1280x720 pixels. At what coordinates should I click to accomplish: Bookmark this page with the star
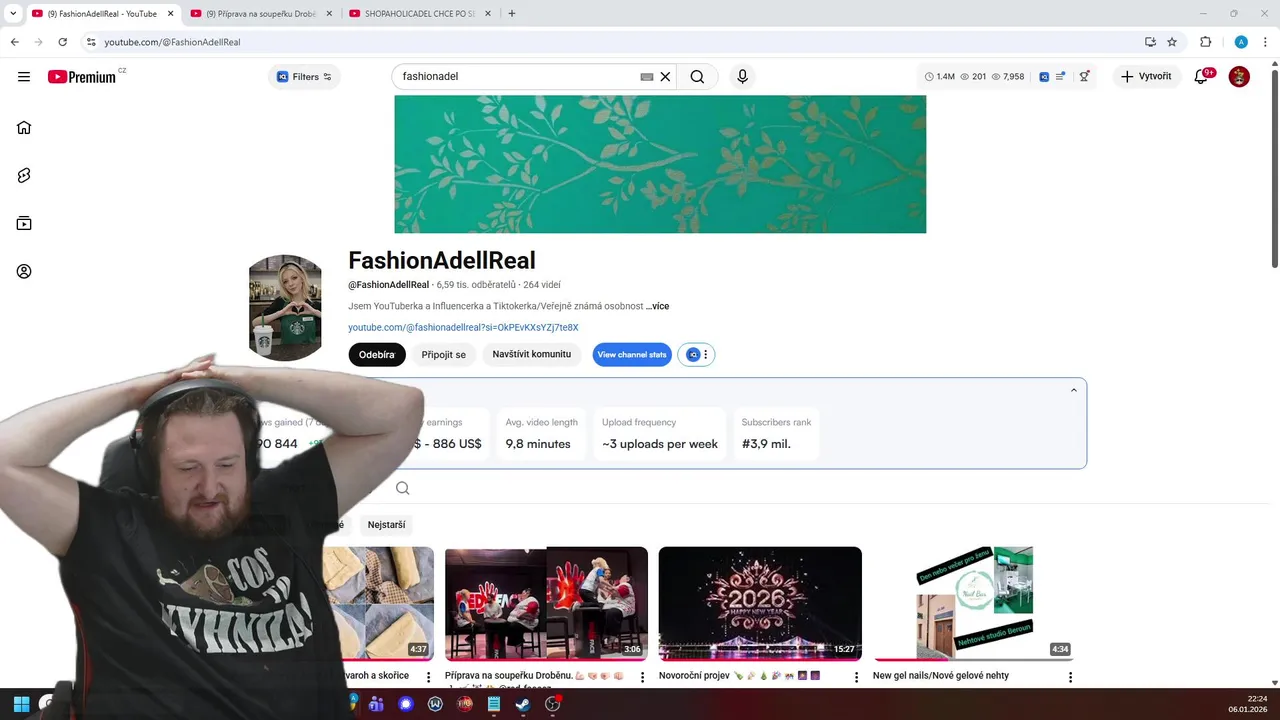tap(1172, 42)
